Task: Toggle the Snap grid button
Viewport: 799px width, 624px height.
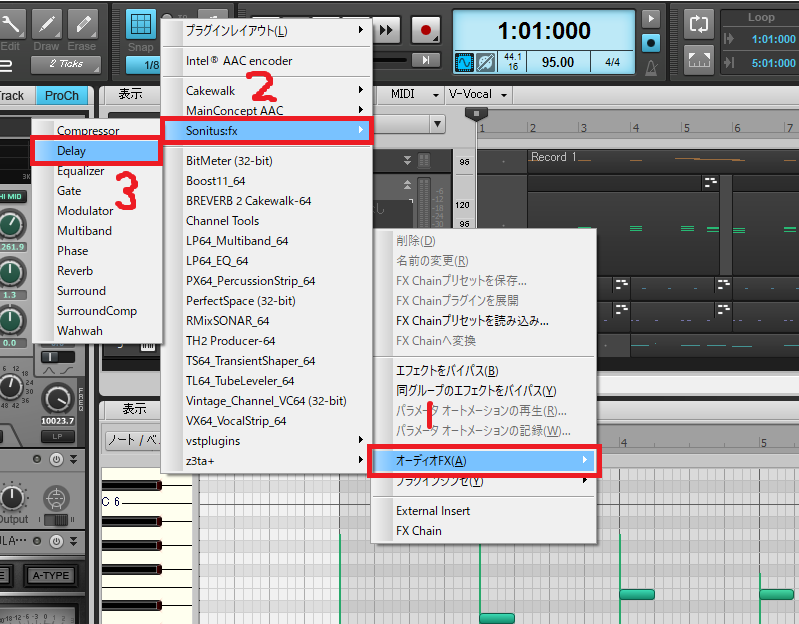Action: [141, 24]
